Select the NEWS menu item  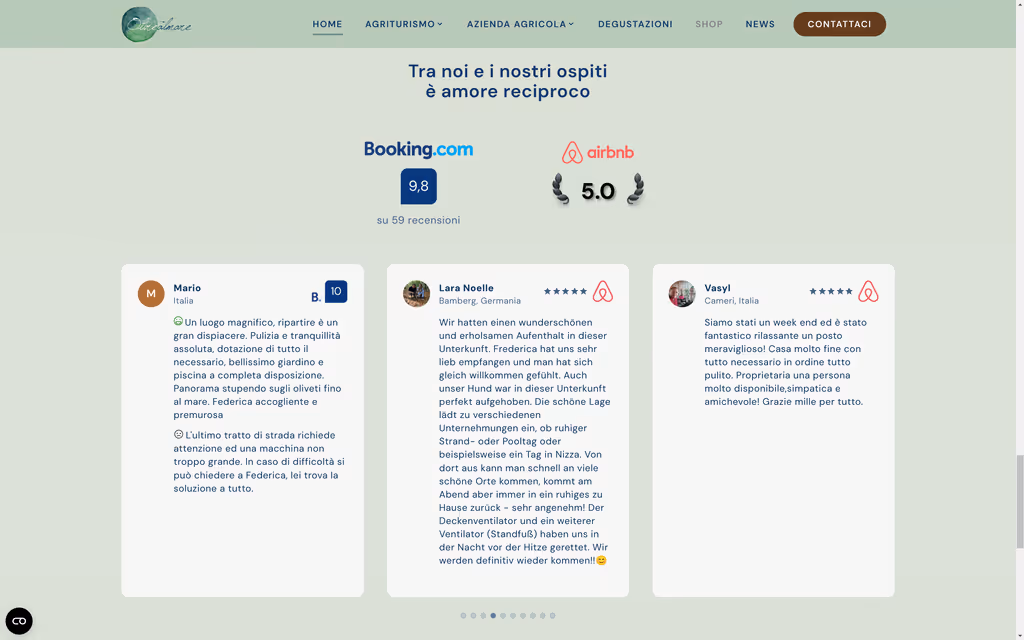click(760, 24)
